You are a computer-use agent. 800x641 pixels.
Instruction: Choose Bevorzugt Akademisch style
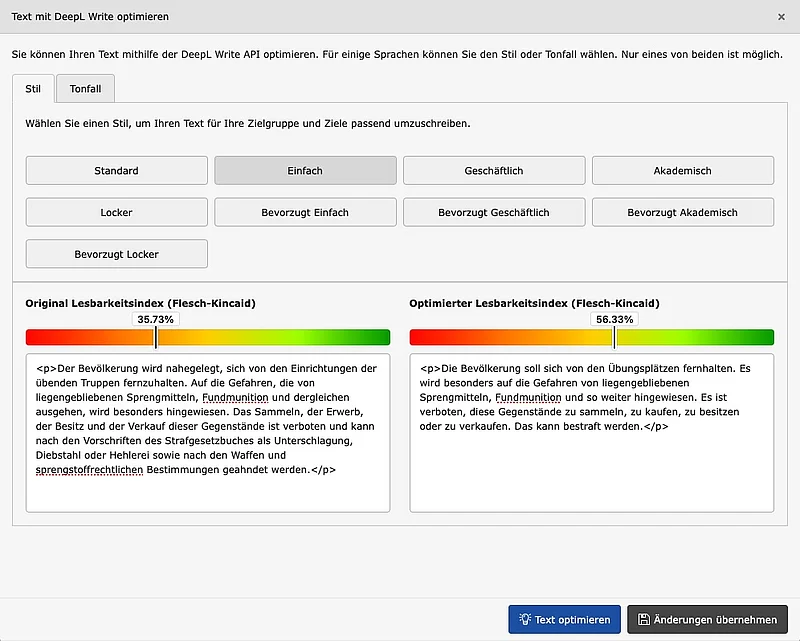683,212
